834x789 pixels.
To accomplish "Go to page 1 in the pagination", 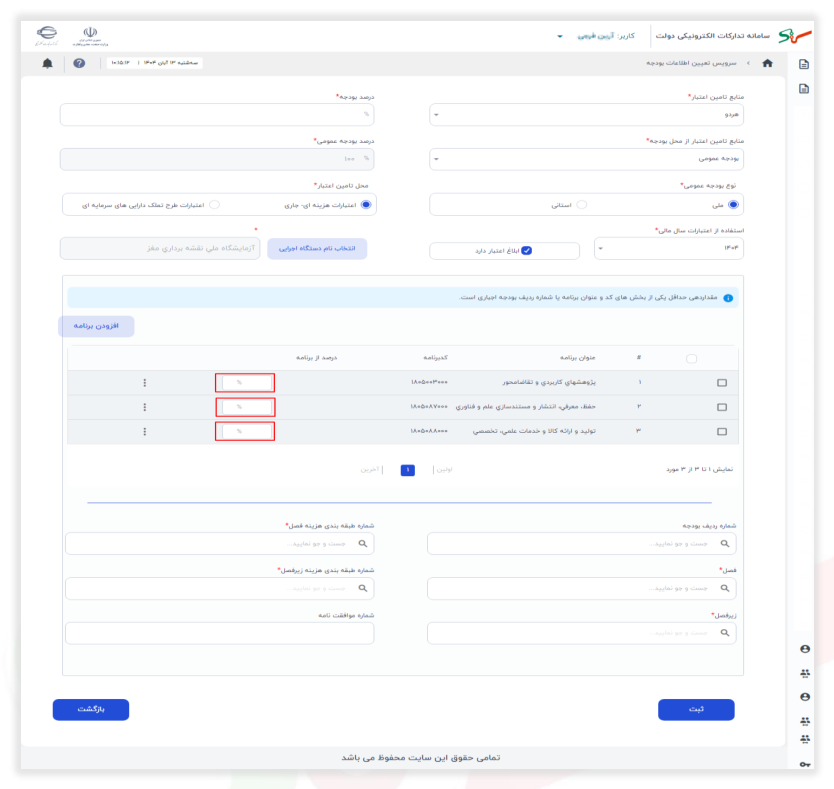I will (407, 470).
